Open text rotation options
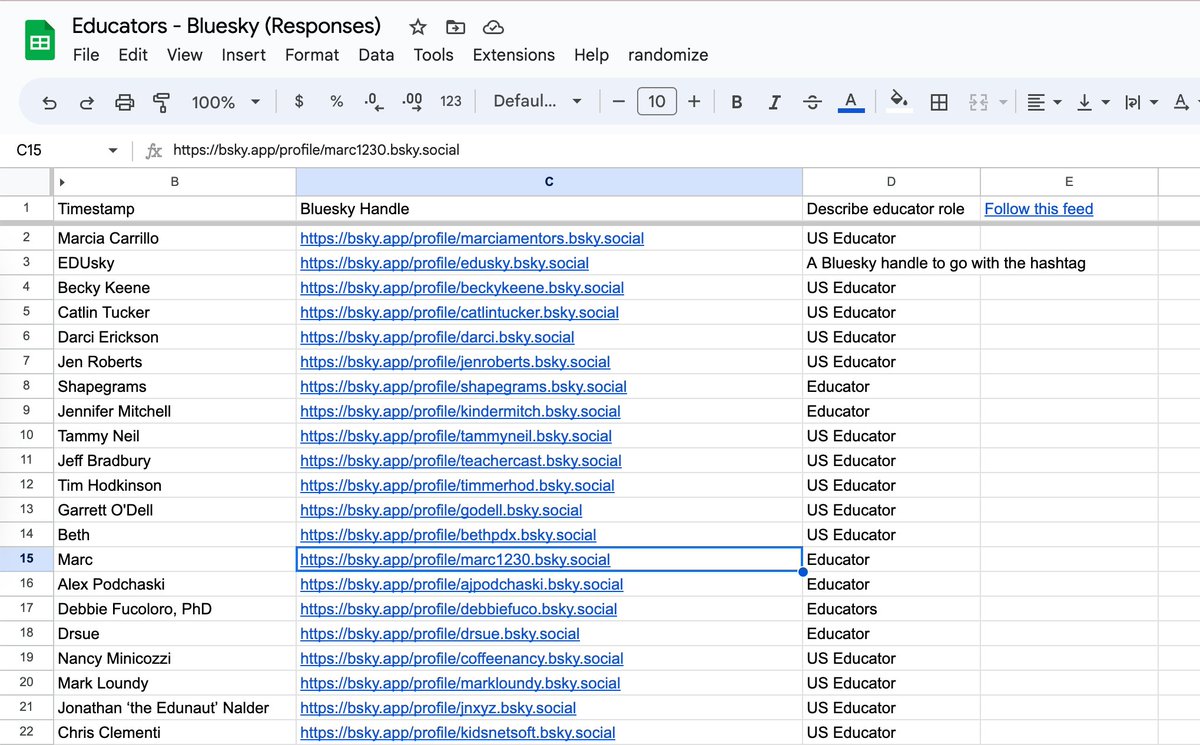The image size is (1200, 745). point(1184,102)
